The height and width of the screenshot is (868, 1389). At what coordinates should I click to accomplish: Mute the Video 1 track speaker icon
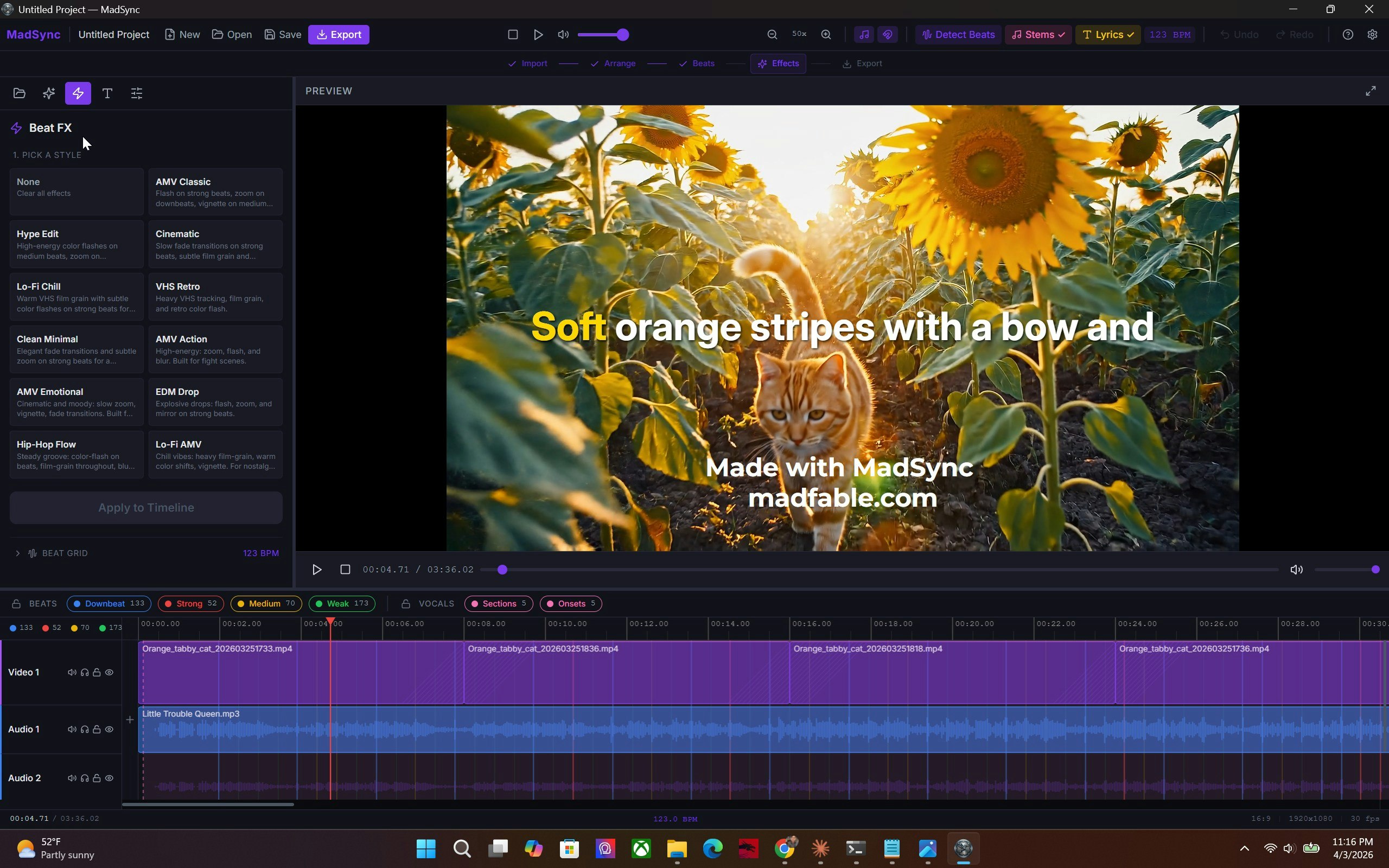coord(72,672)
